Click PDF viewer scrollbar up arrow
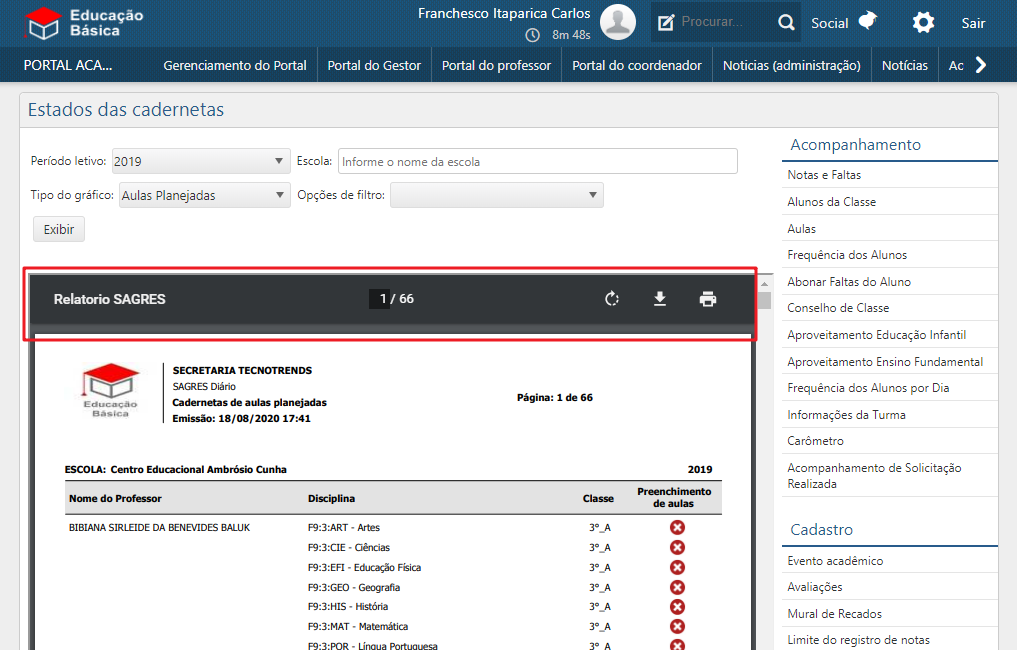The width and height of the screenshot is (1017, 650). coord(765,283)
